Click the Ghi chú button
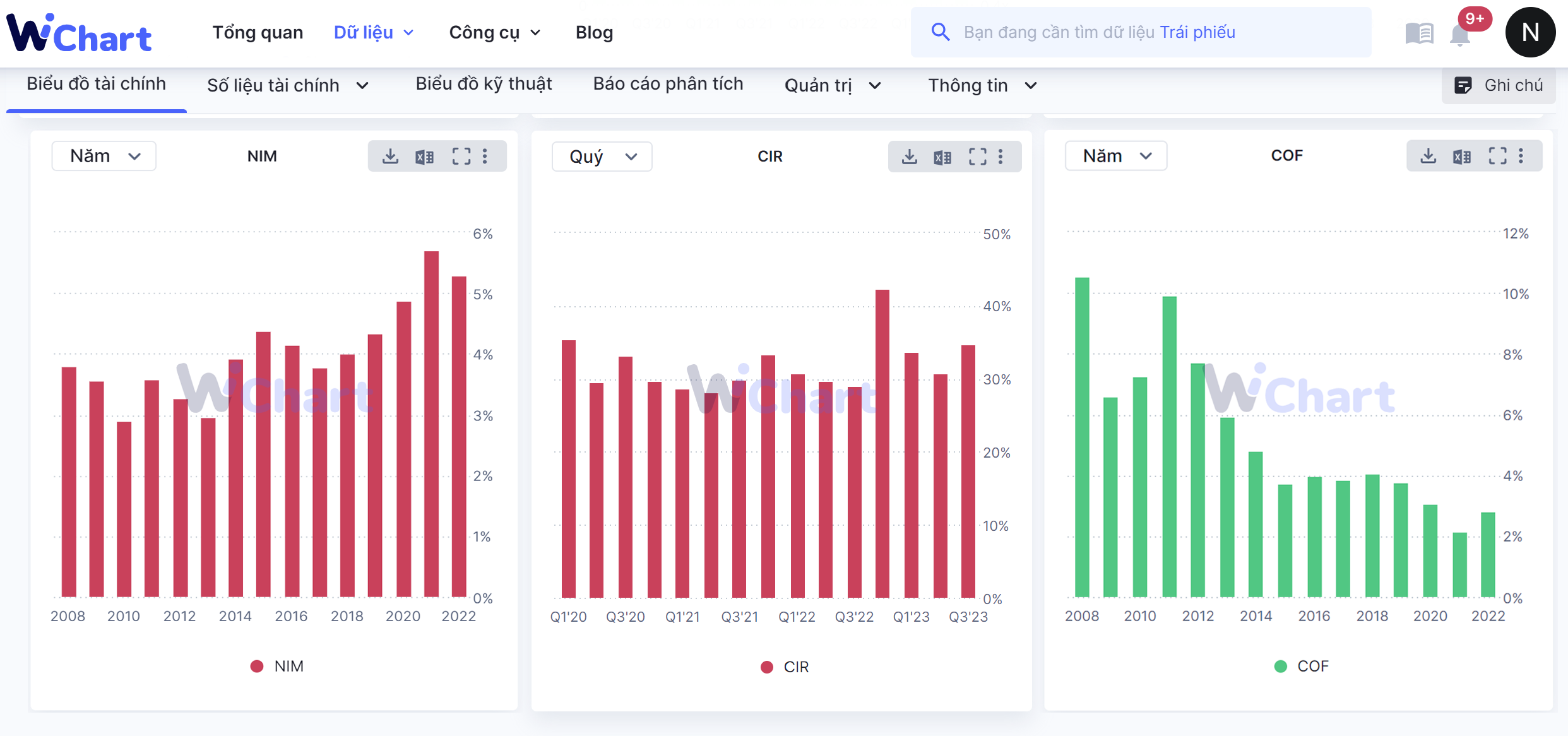The height and width of the screenshot is (736, 1568). [x=1499, y=85]
